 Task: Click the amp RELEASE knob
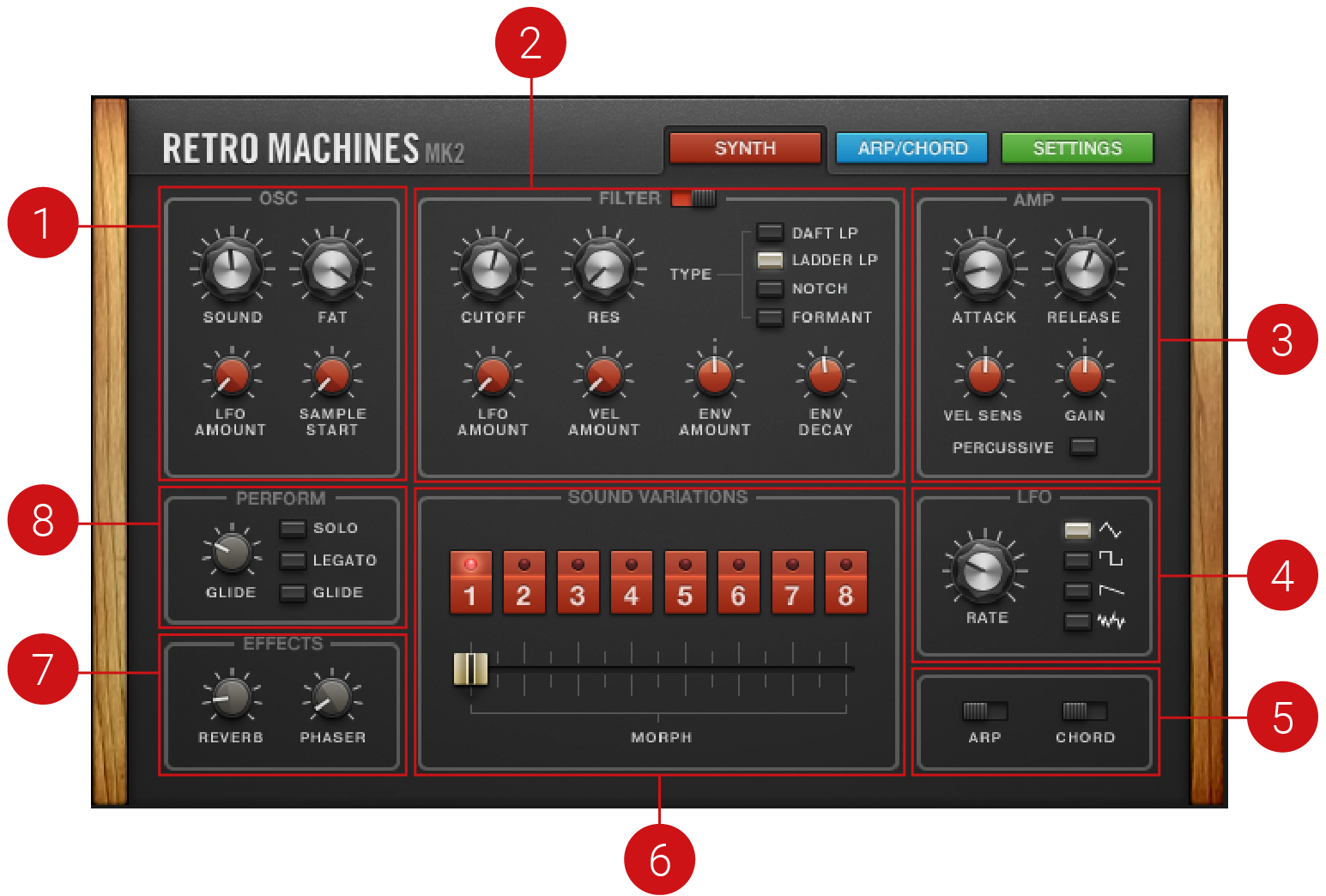(1084, 268)
